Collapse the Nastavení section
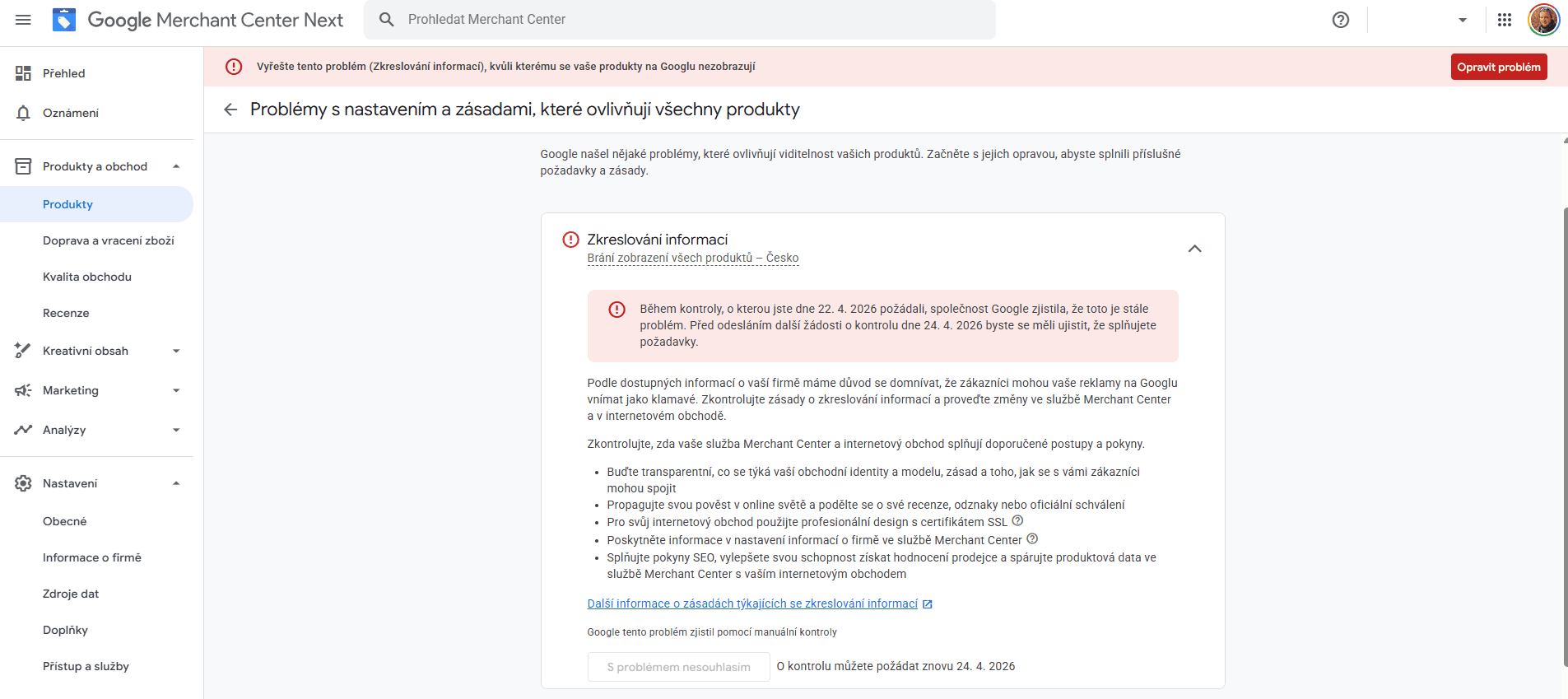The height and width of the screenshot is (699, 1568). pos(176,483)
